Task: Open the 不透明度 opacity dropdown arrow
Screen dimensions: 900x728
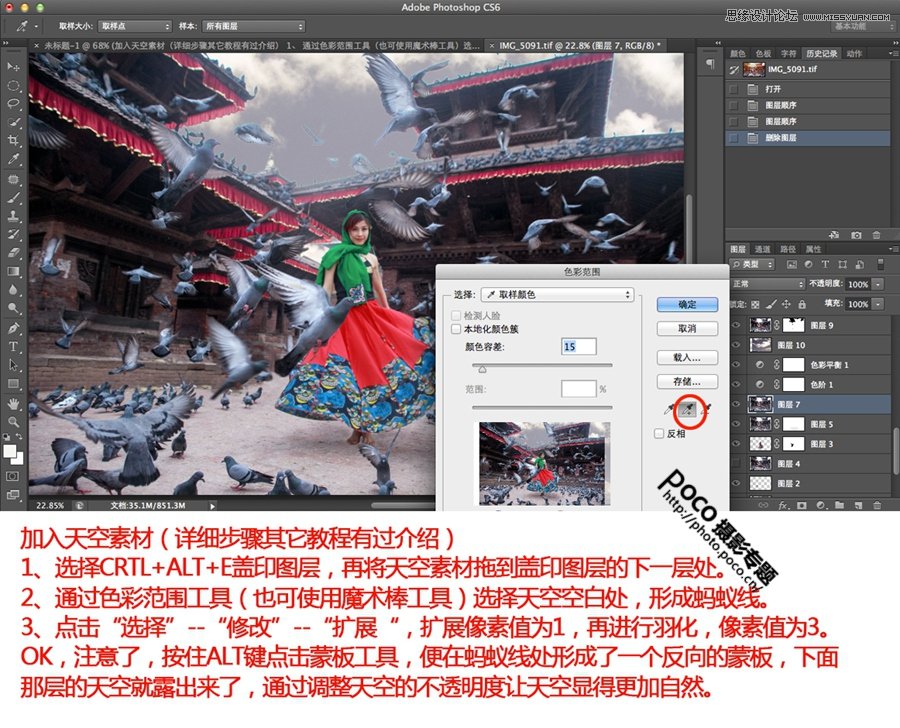Action: point(877,284)
